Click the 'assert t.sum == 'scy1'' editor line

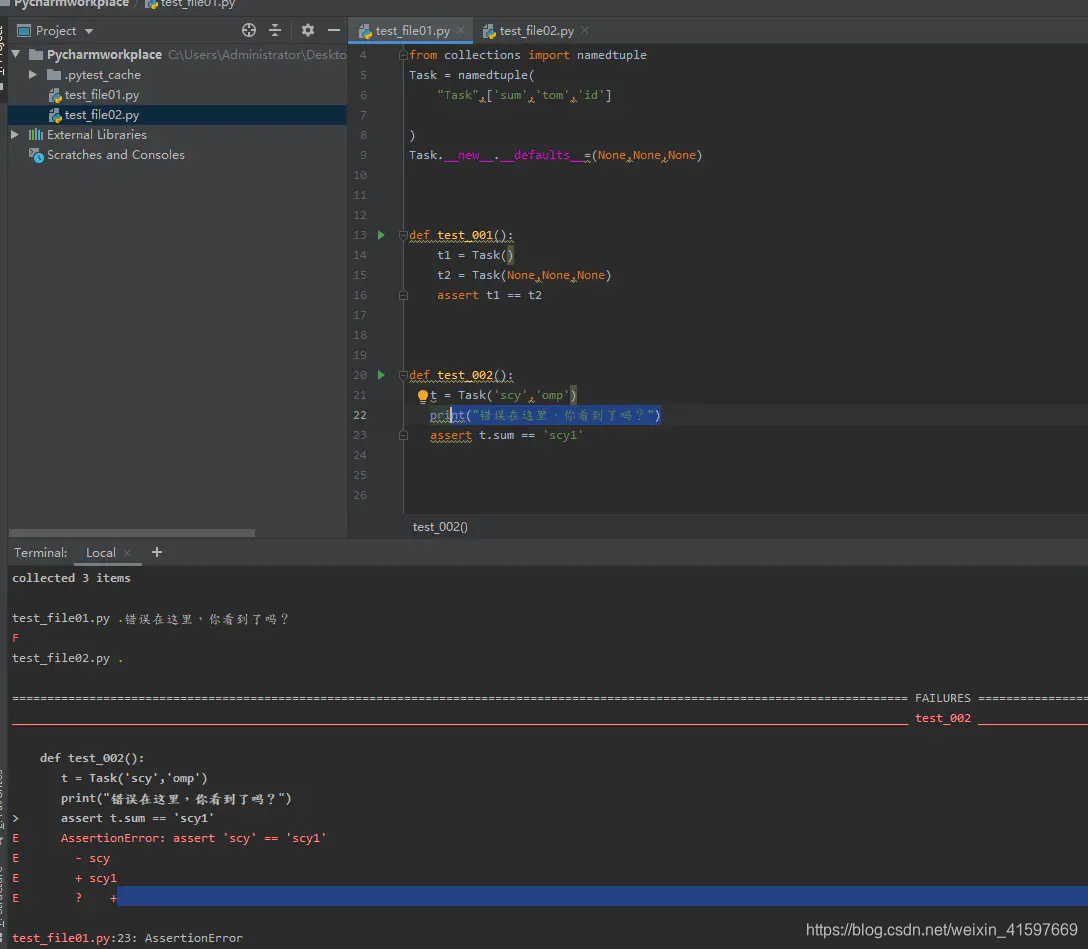pyautogui.click(x=507, y=435)
